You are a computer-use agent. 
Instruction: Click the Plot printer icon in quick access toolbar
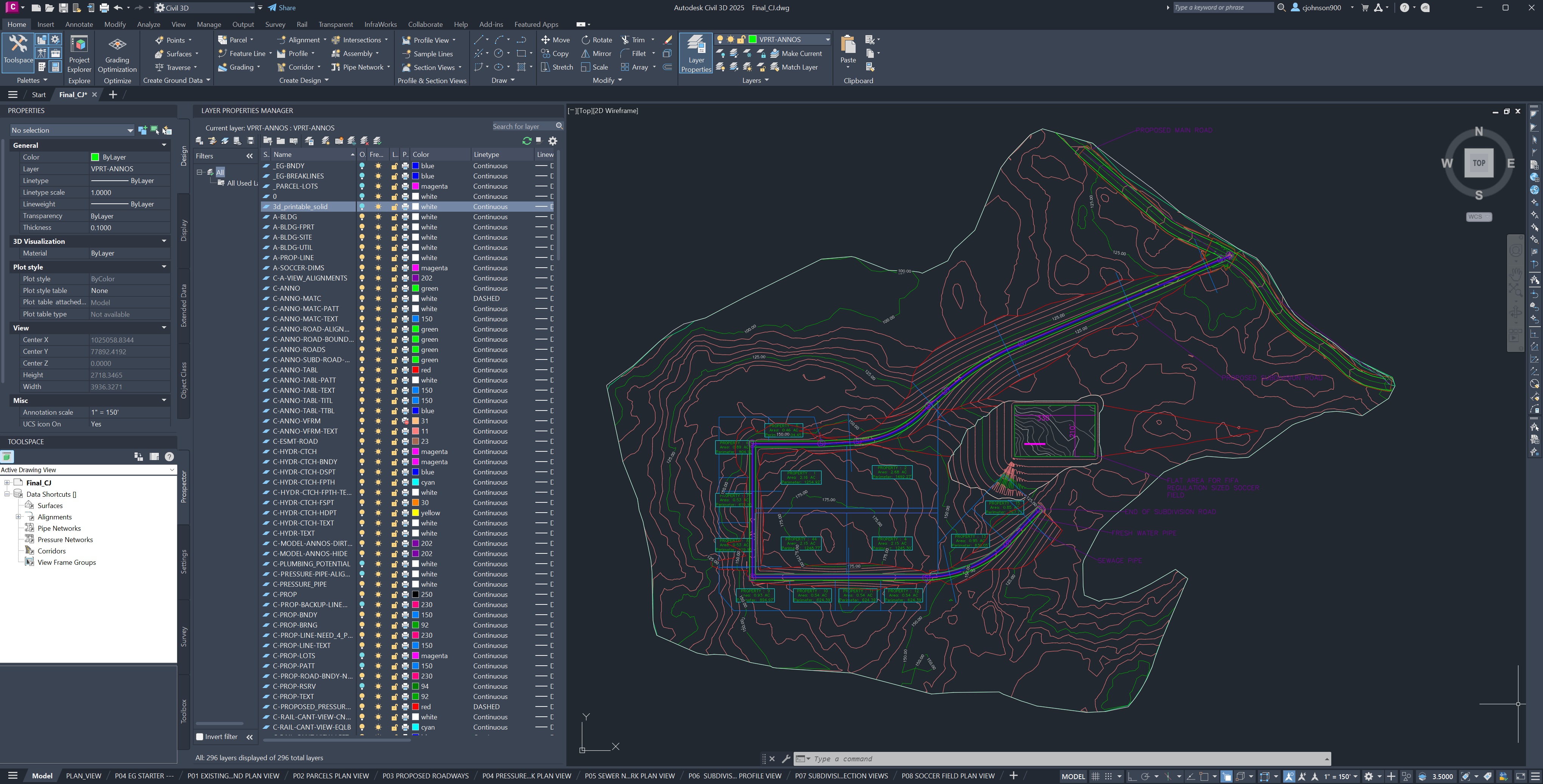(104, 8)
